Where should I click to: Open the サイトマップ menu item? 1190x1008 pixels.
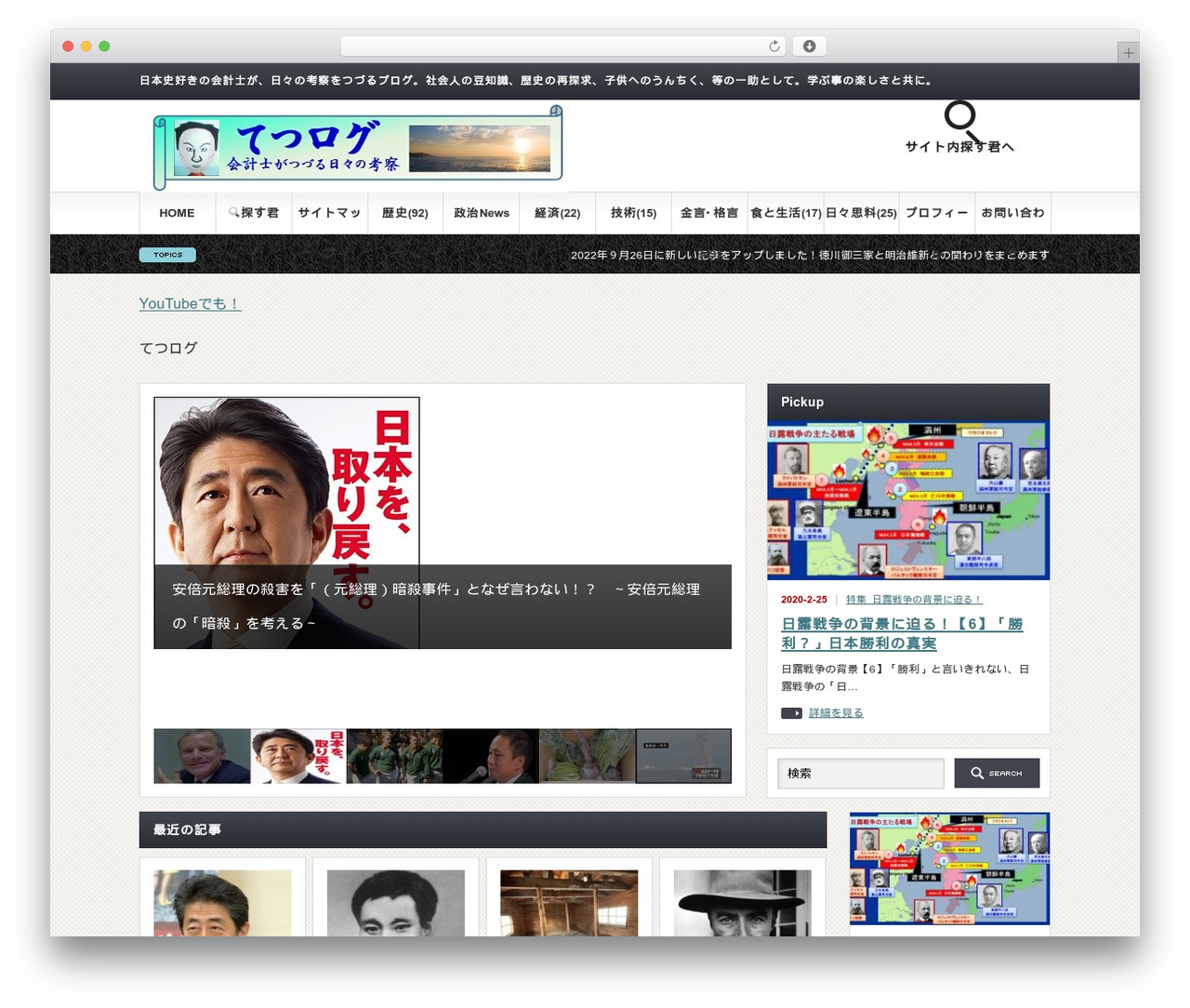329,213
